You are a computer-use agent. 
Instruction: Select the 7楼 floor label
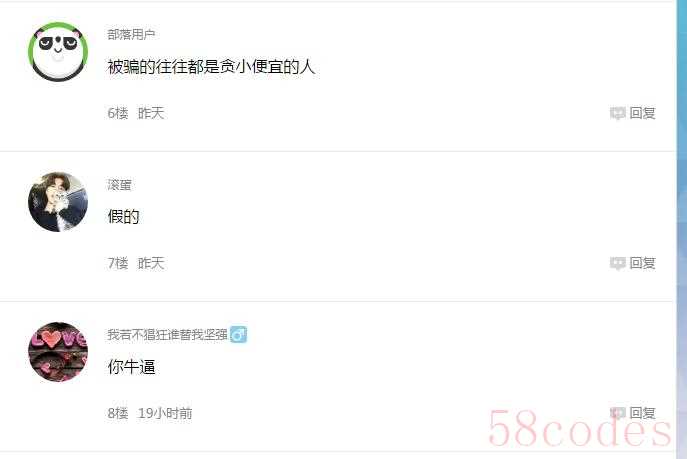[118, 263]
